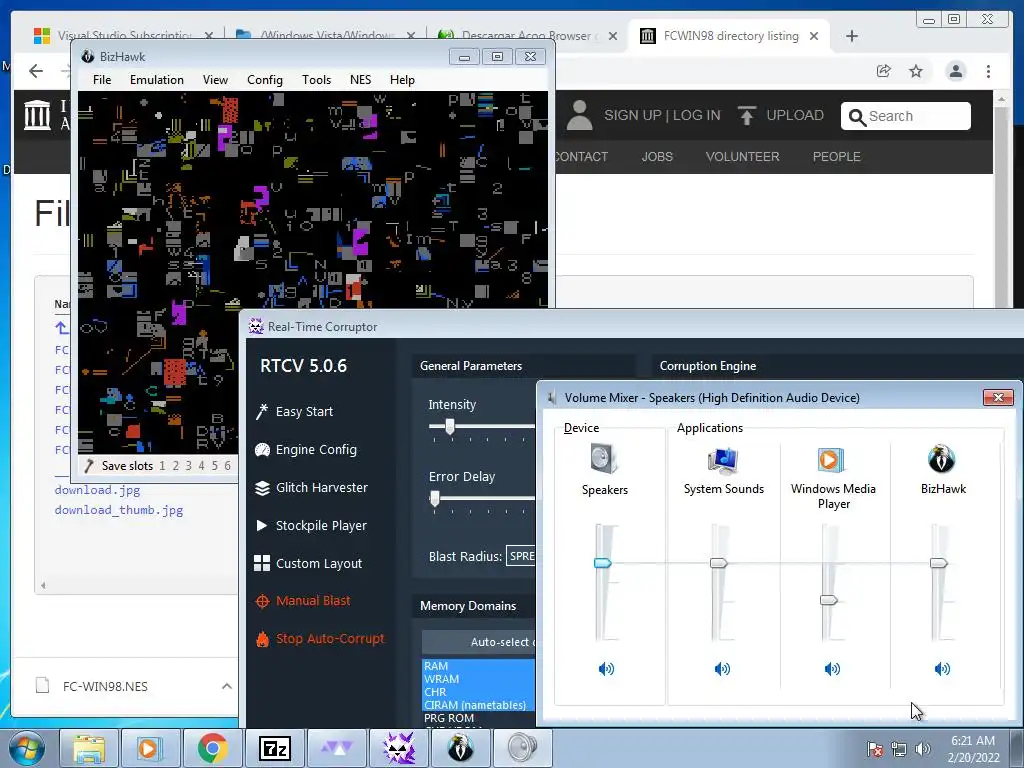The image size is (1024, 768).
Task: Go back in Chrome
Action: coord(36,71)
